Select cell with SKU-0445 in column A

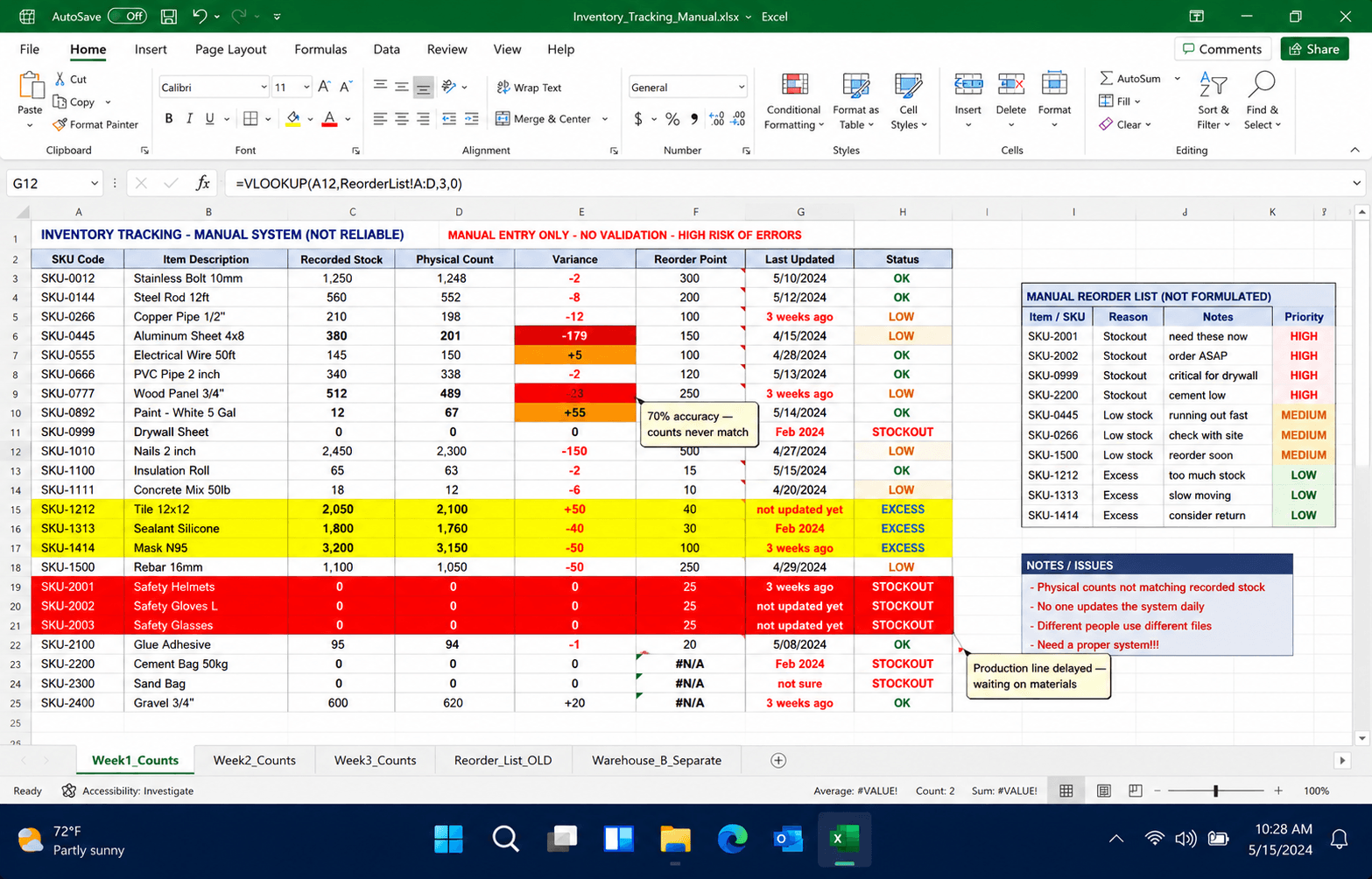coord(77,336)
